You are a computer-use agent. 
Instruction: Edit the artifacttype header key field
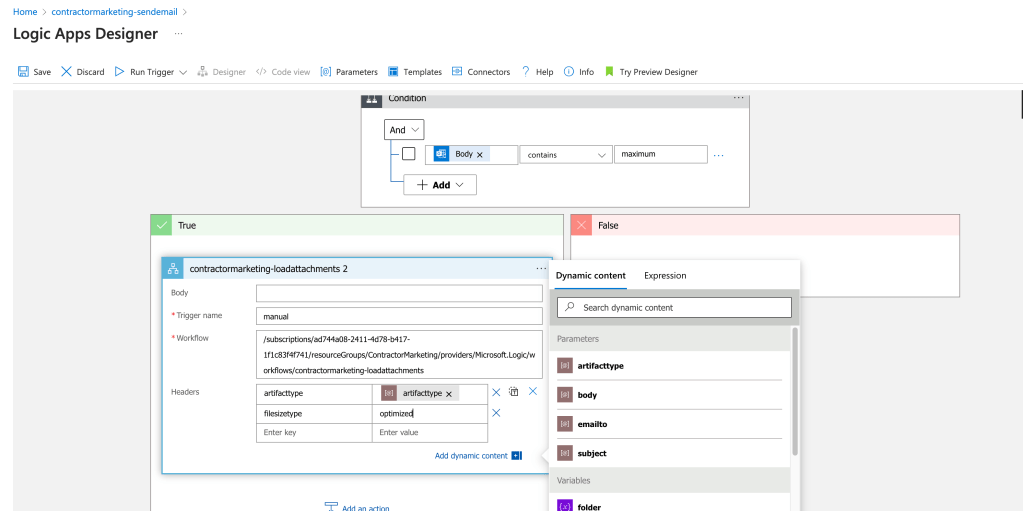pyautogui.click(x=314, y=394)
